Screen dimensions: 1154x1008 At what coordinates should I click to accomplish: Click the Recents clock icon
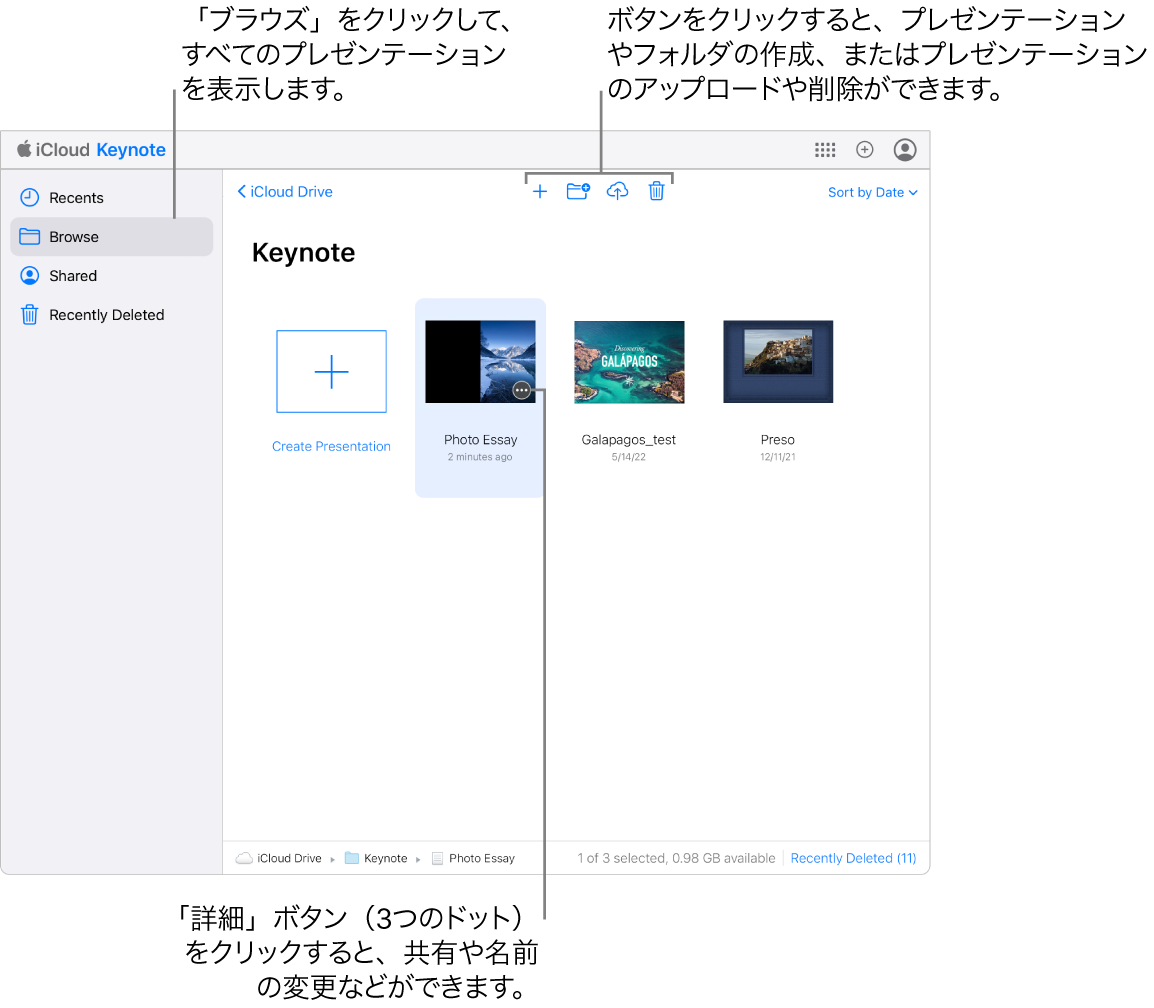point(29,197)
